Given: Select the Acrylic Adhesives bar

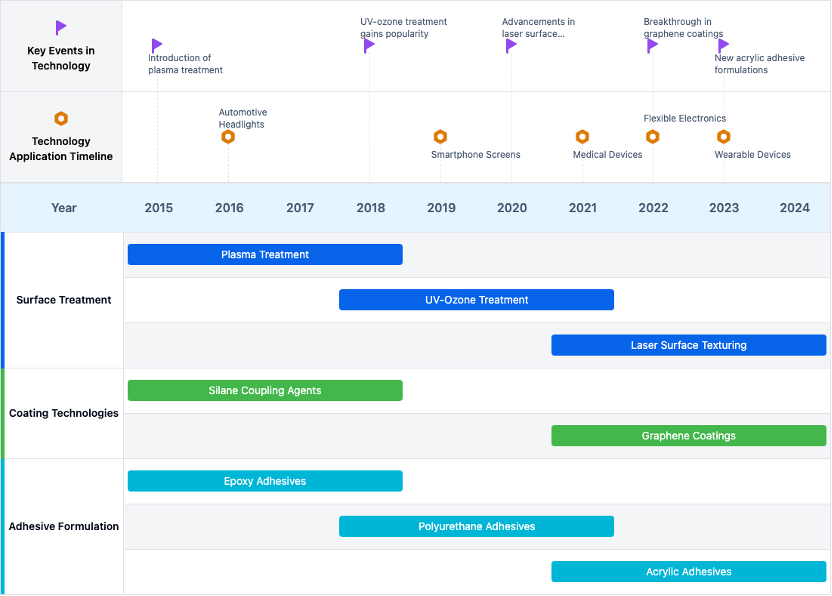Looking at the screenshot, I should tap(688, 572).
